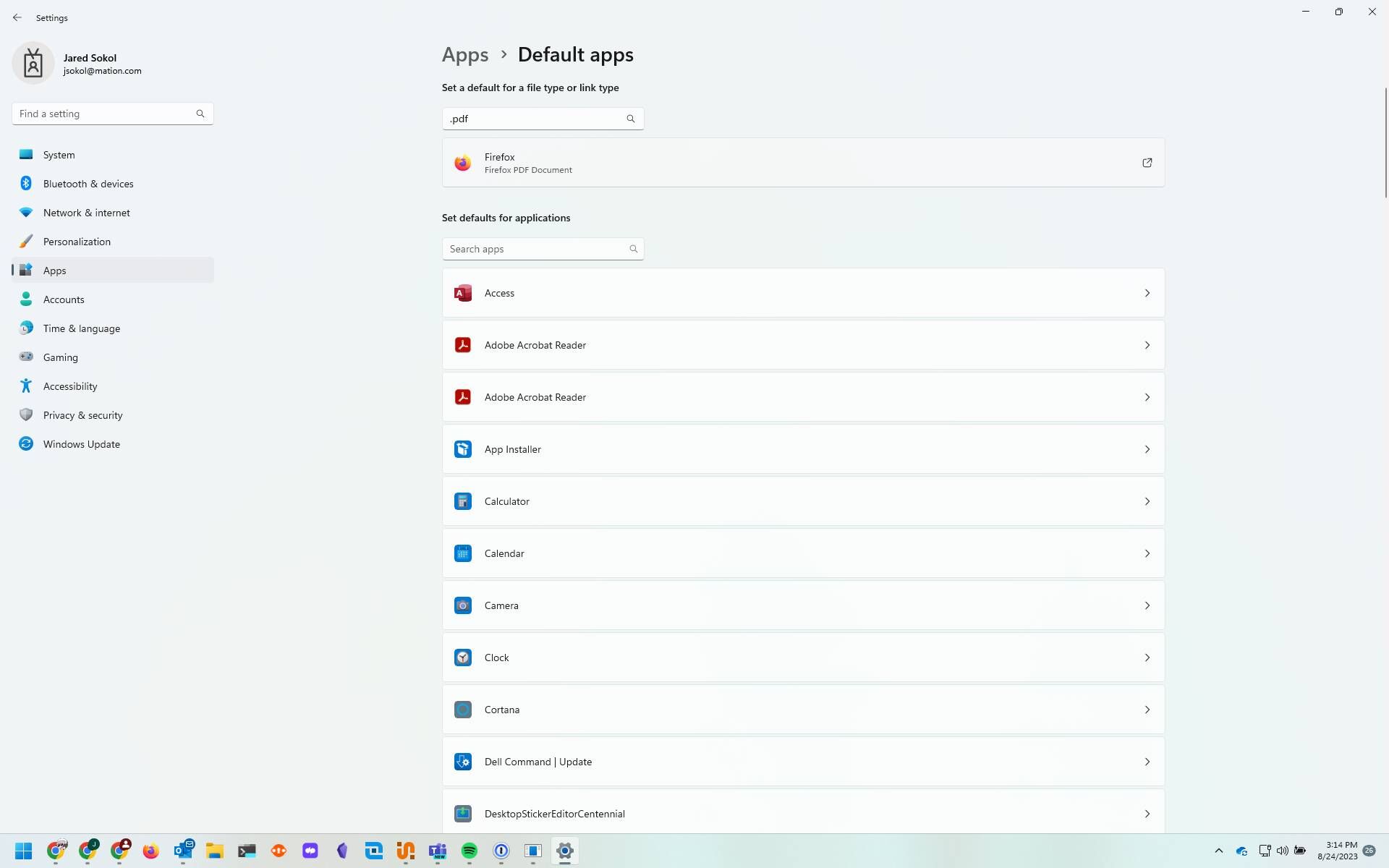Click the Search apps input field

pos(539,248)
